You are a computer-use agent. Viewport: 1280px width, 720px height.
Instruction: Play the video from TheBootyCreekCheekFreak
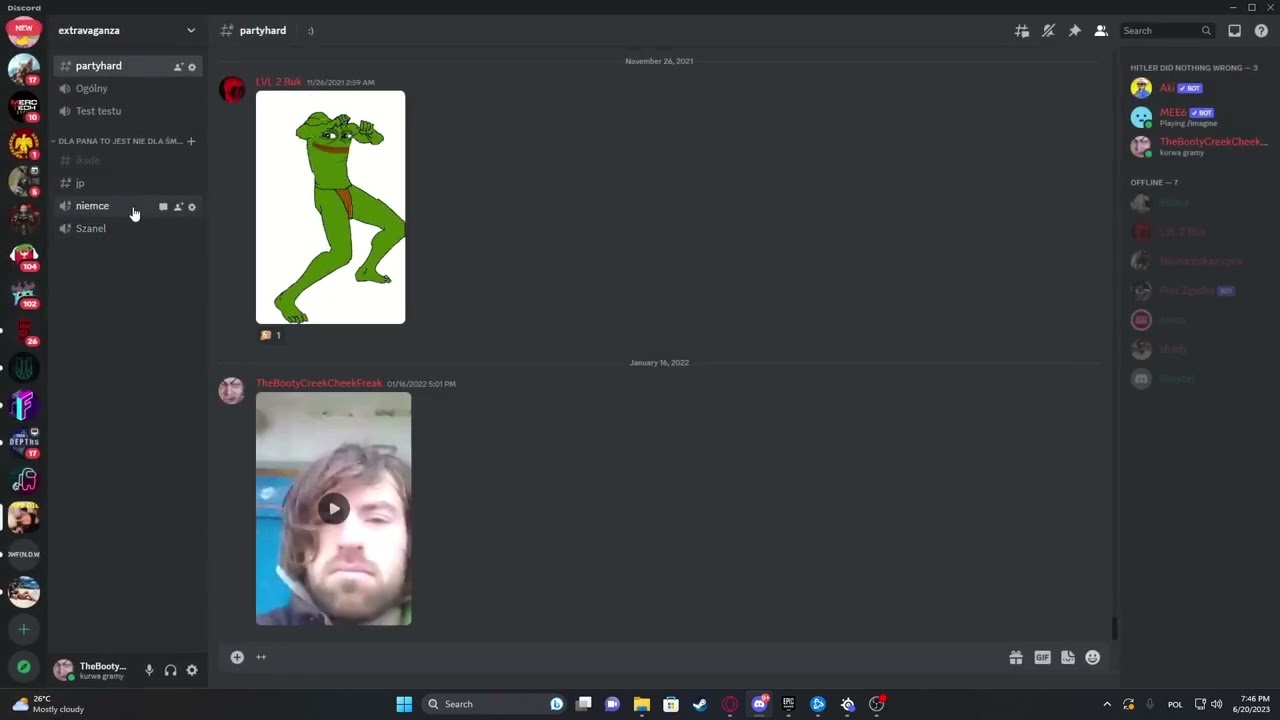tap(333, 509)
